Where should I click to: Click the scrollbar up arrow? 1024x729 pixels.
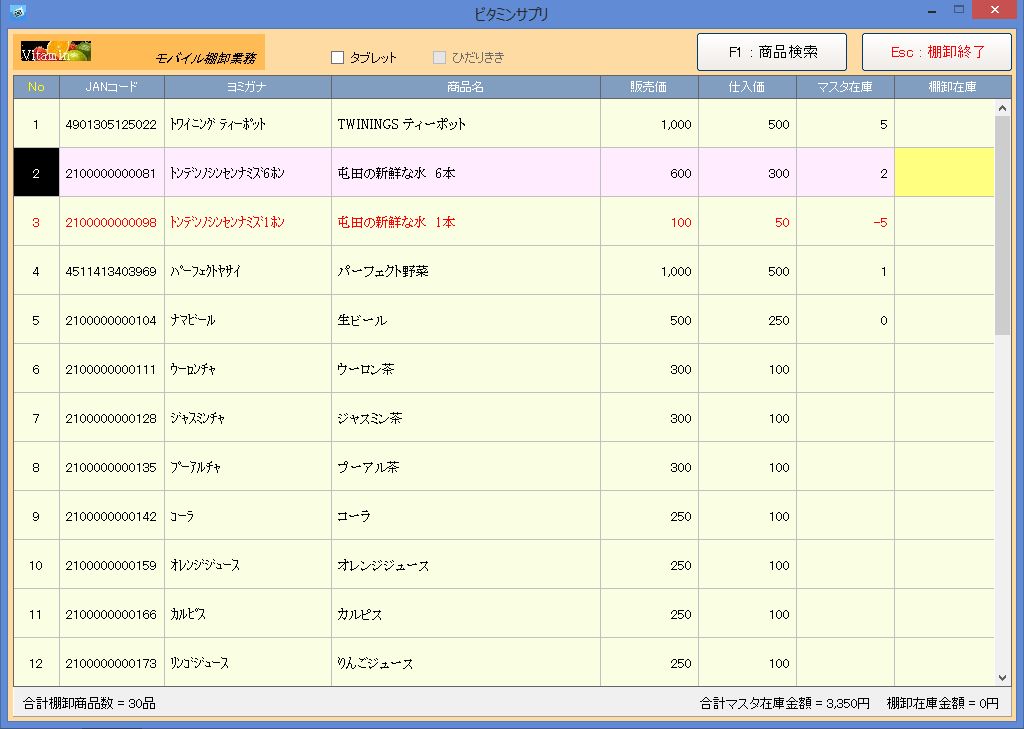point(1002,108)
